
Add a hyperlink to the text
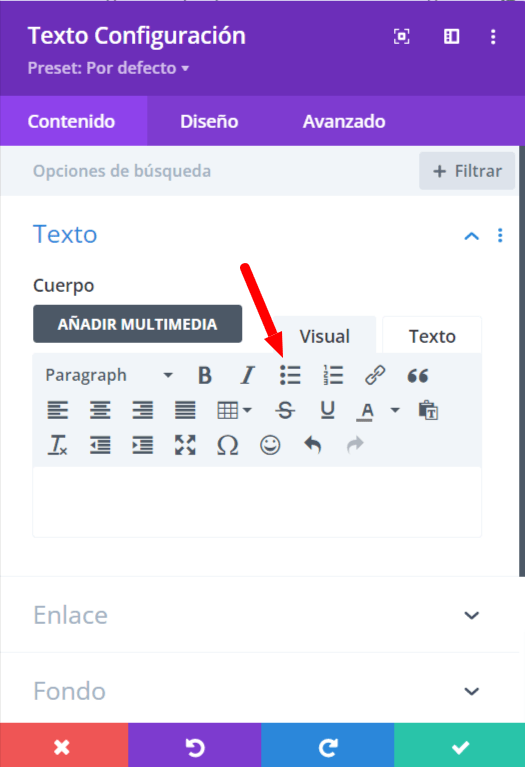[x=375, y=376]
